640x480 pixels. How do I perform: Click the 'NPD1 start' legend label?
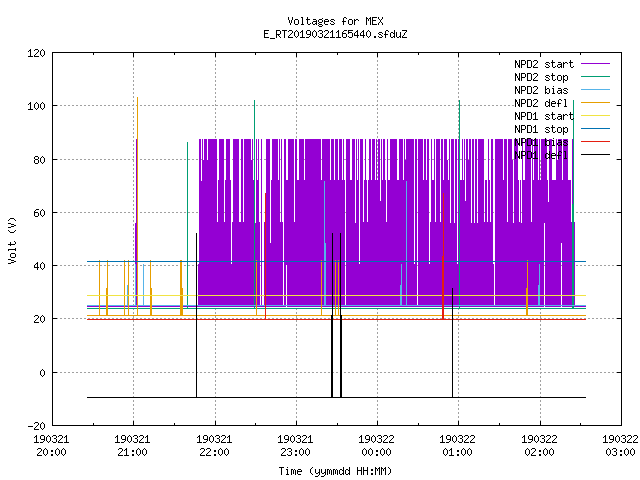click(x=544, y=116)
